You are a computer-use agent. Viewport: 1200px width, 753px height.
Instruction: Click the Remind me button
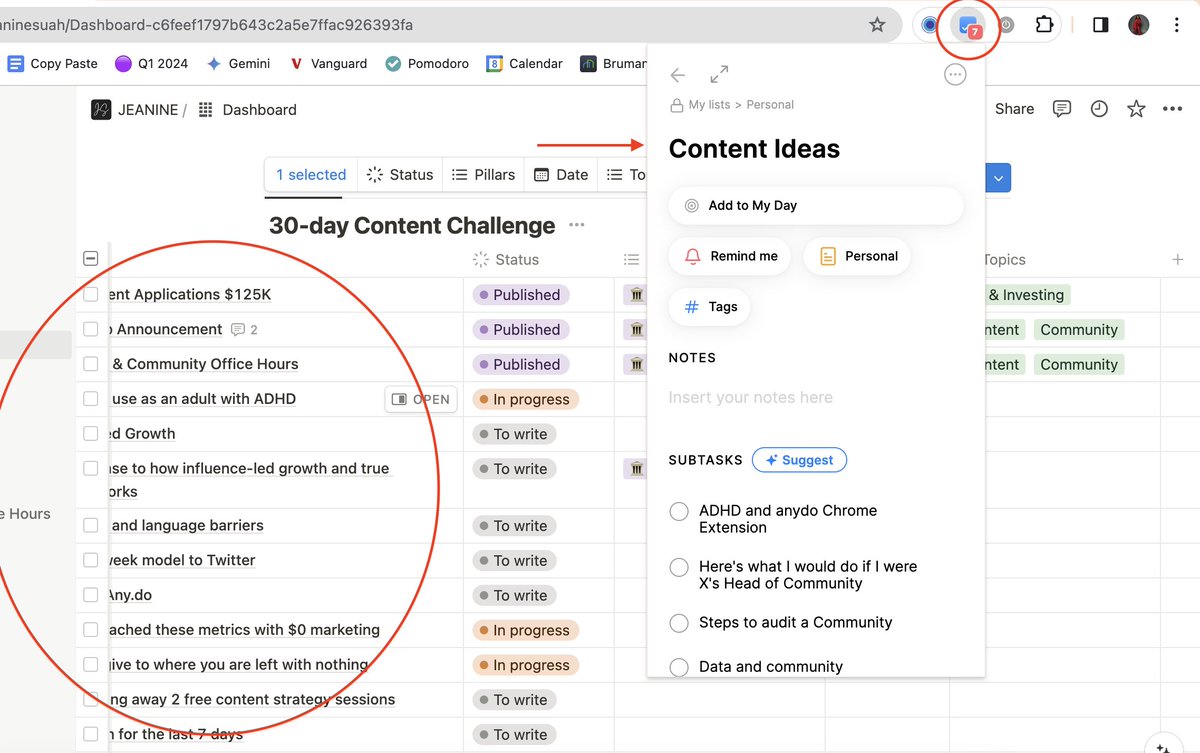point(730,256)
